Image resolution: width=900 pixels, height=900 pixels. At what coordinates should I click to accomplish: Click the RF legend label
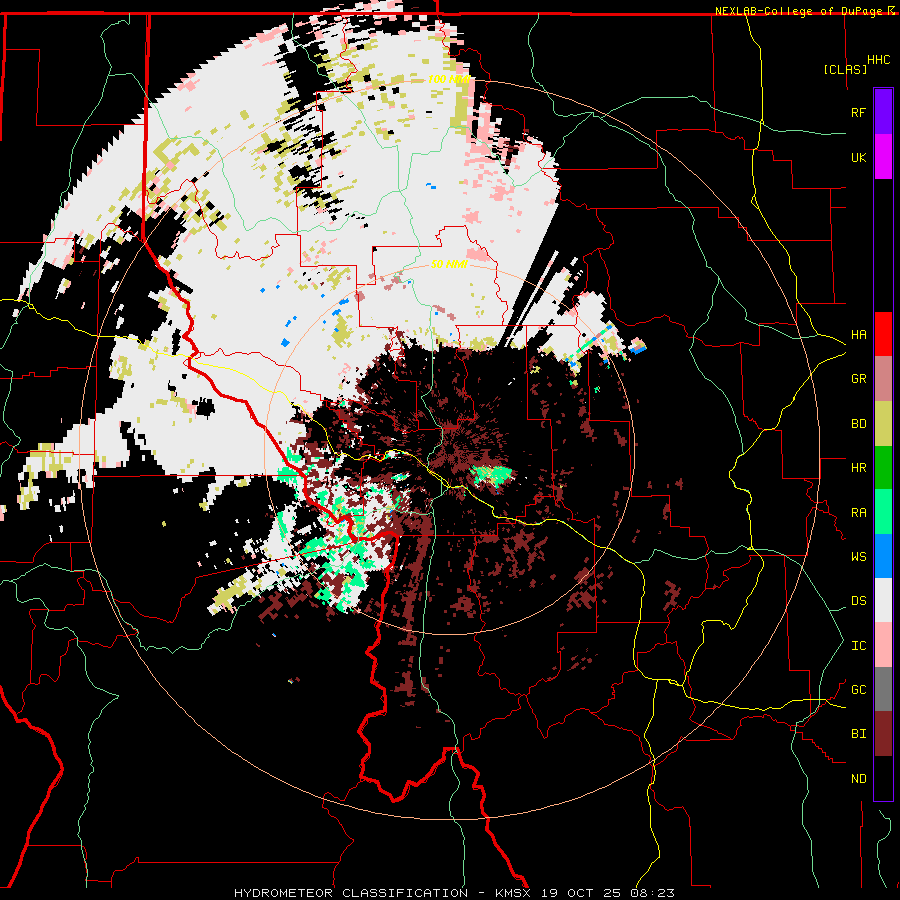click(858, 112)
